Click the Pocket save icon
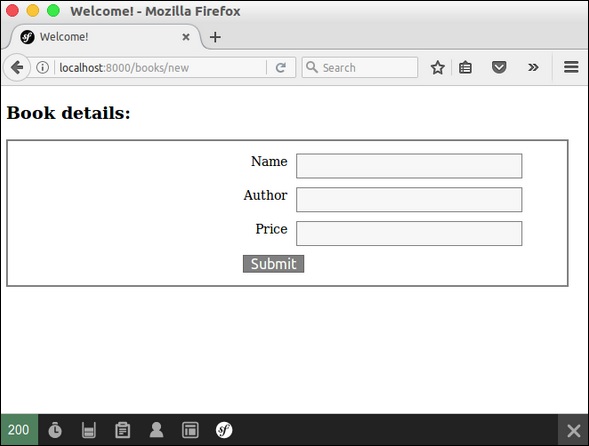Image resolution: width=589 pixels, height=446 pixels. pyautogui.click(x=499, y=68)
